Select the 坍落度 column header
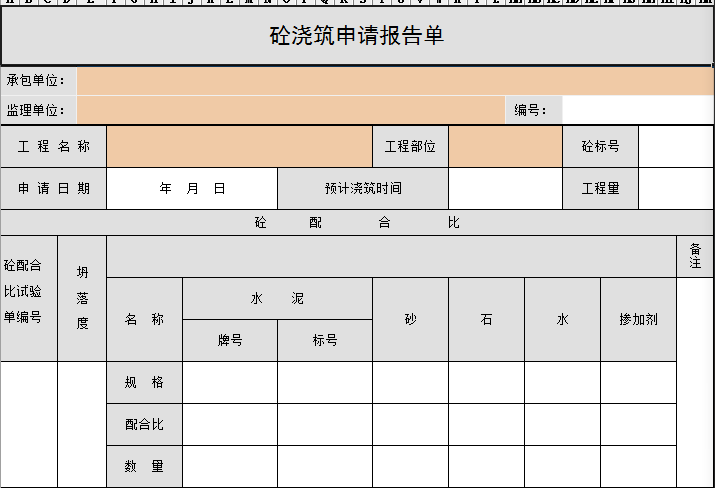 82,299
